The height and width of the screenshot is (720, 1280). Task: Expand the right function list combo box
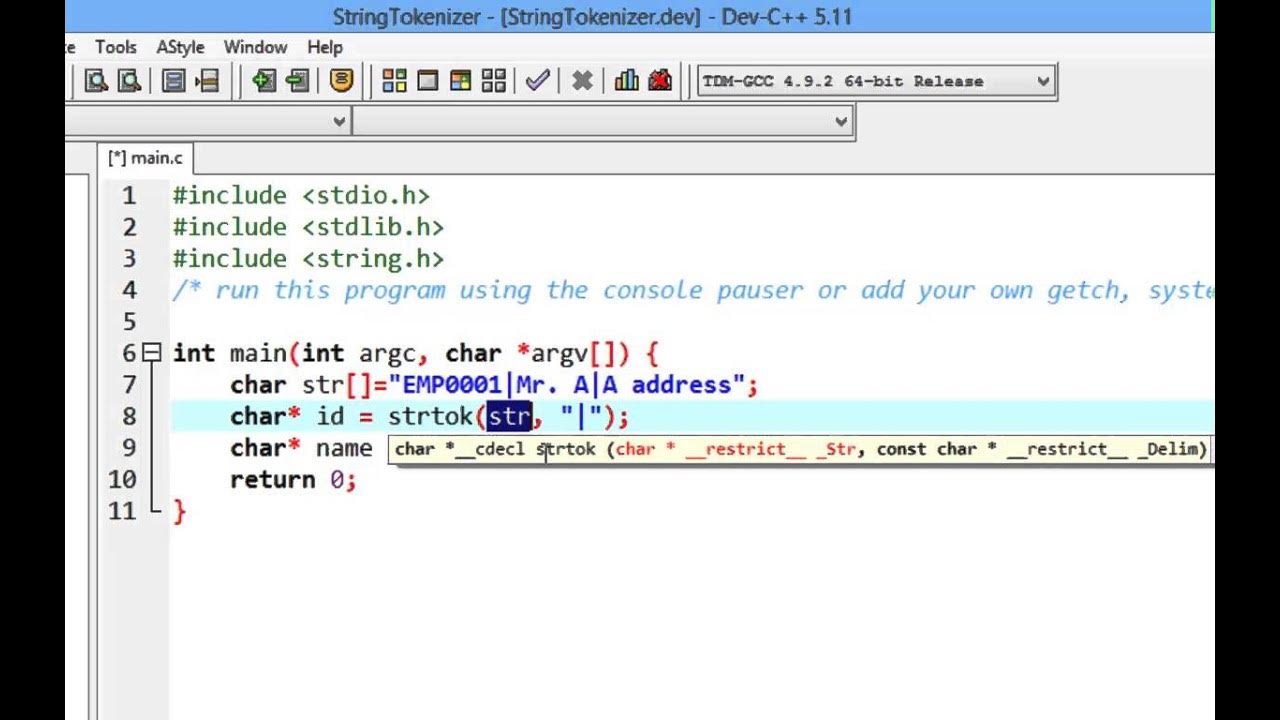pos(841,122)
